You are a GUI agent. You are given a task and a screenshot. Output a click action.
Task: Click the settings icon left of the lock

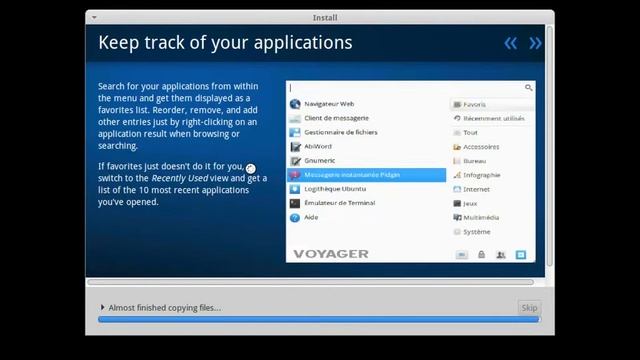(x=462, y=255)
